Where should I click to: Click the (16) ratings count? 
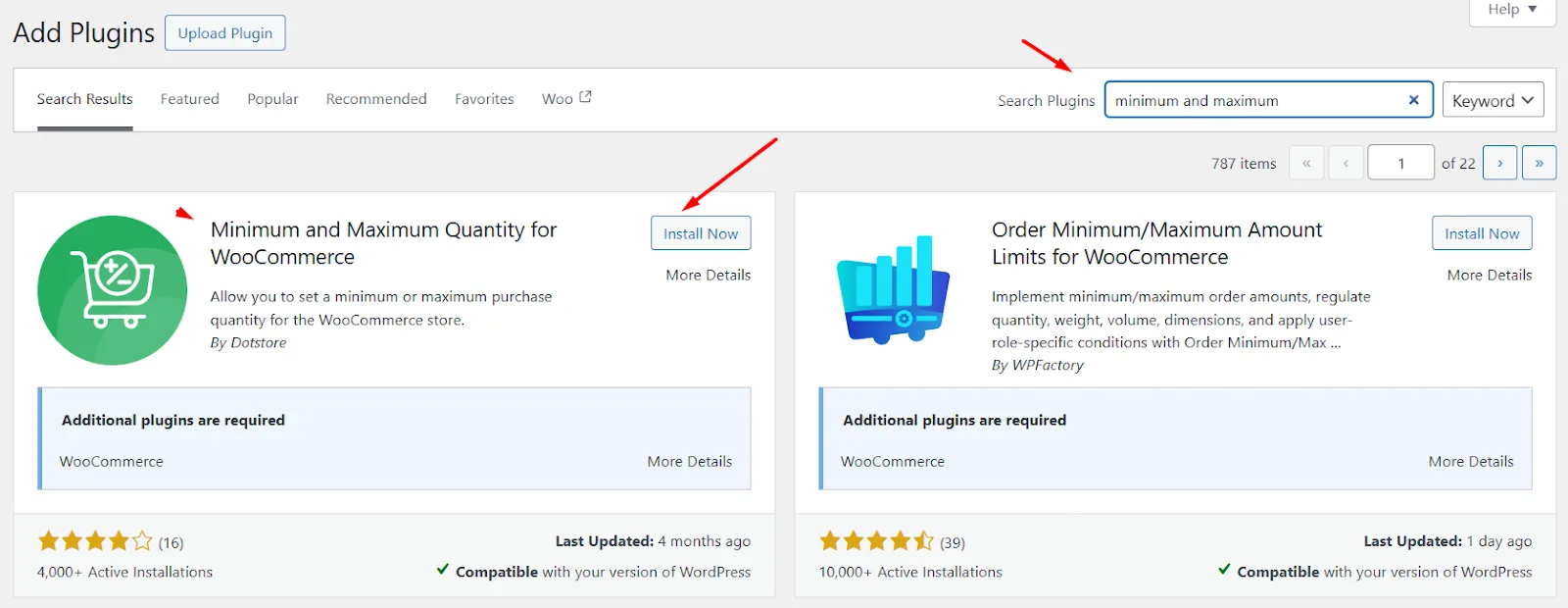(x=171, y=542)
